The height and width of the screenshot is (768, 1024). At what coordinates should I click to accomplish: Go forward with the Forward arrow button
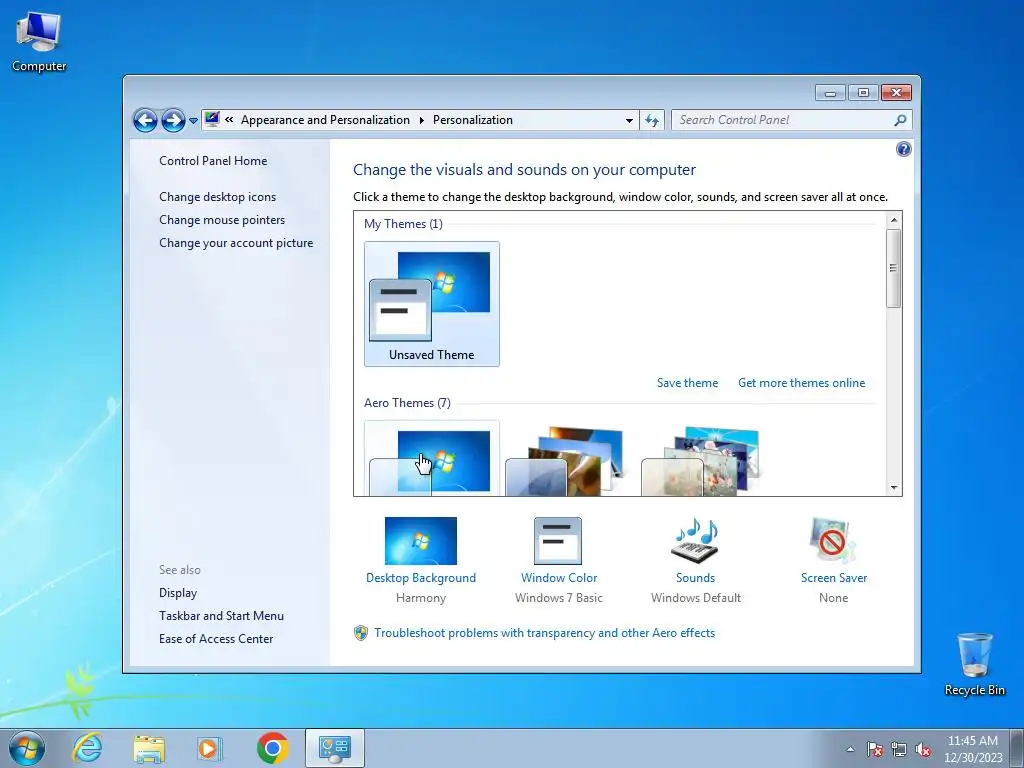coord(173,120)
